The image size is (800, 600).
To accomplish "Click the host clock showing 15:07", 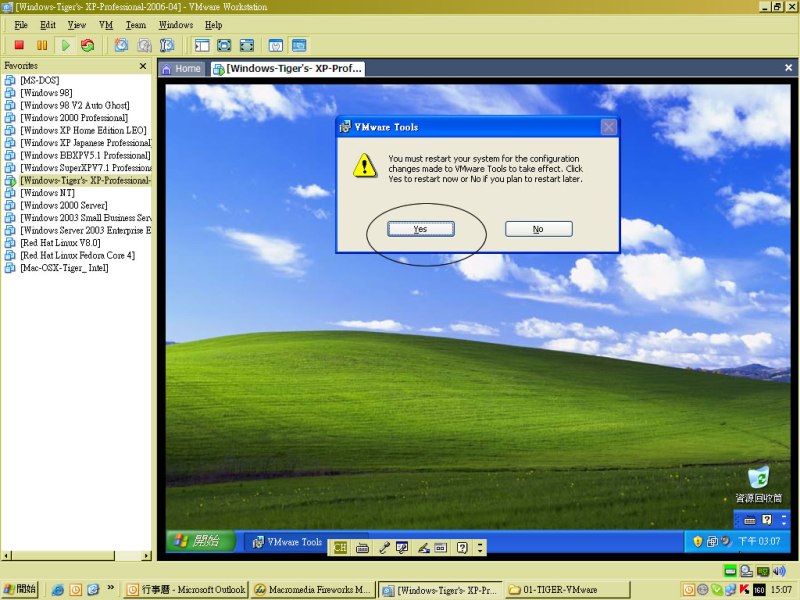I will tap(781, 590).
